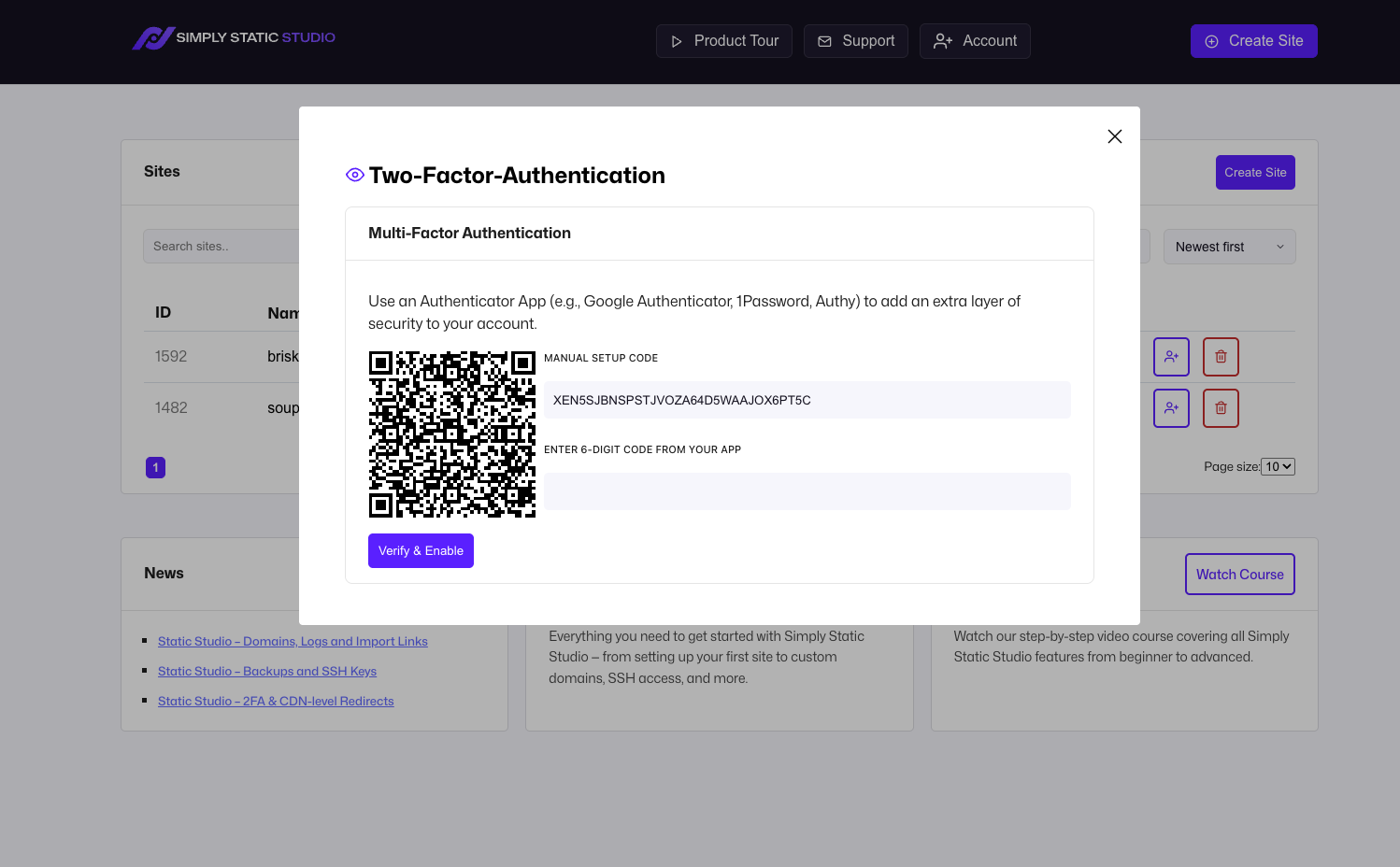This screenshot has width=1400, height=867.
Task: Click the 2FA QR code image
Action: coord(452,434)
